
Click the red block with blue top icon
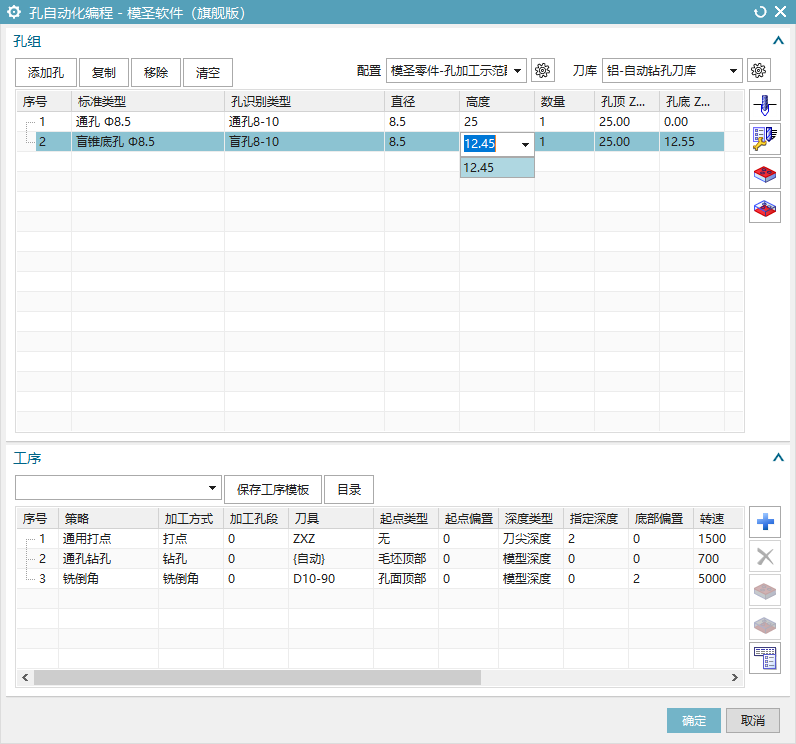click(x=765, y=207)
